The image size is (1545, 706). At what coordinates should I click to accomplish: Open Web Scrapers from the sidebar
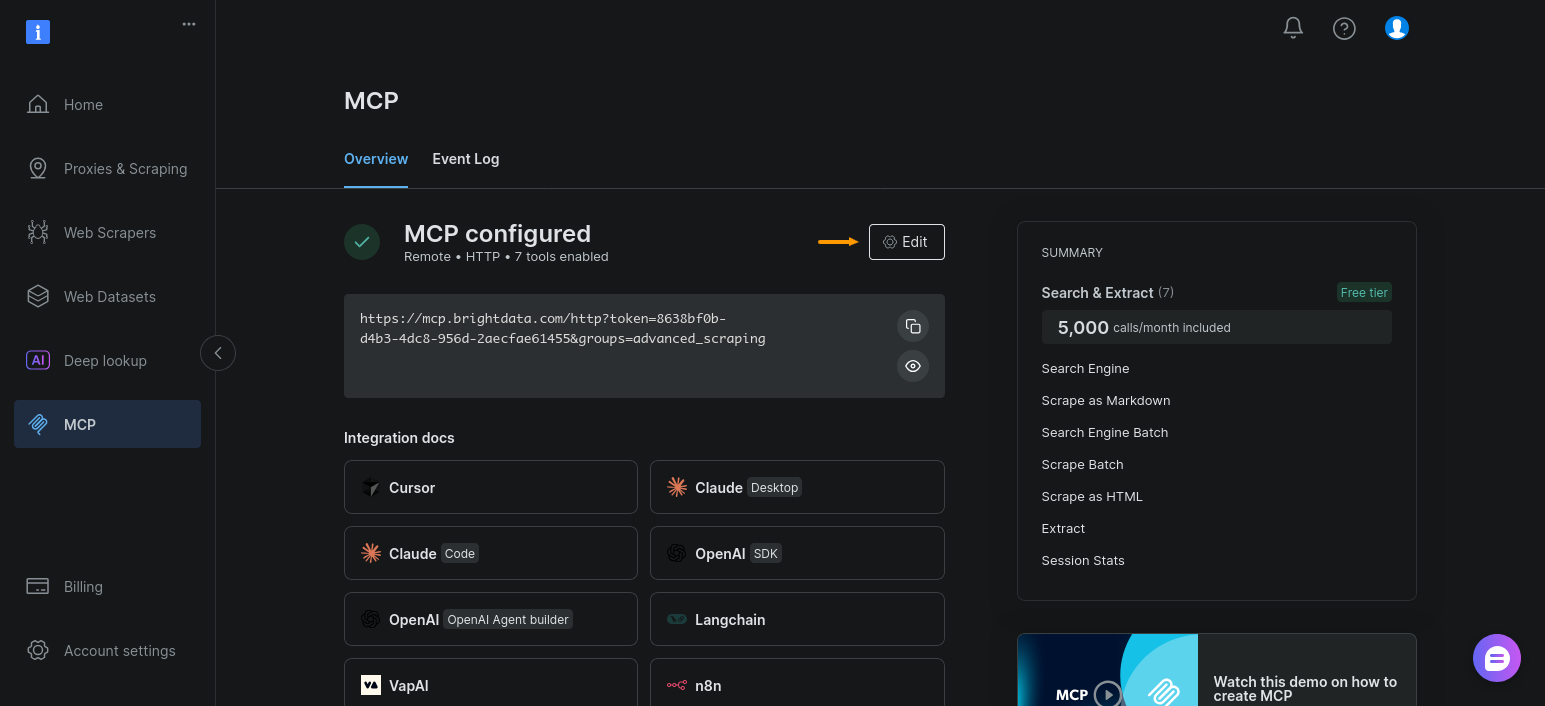38,232
